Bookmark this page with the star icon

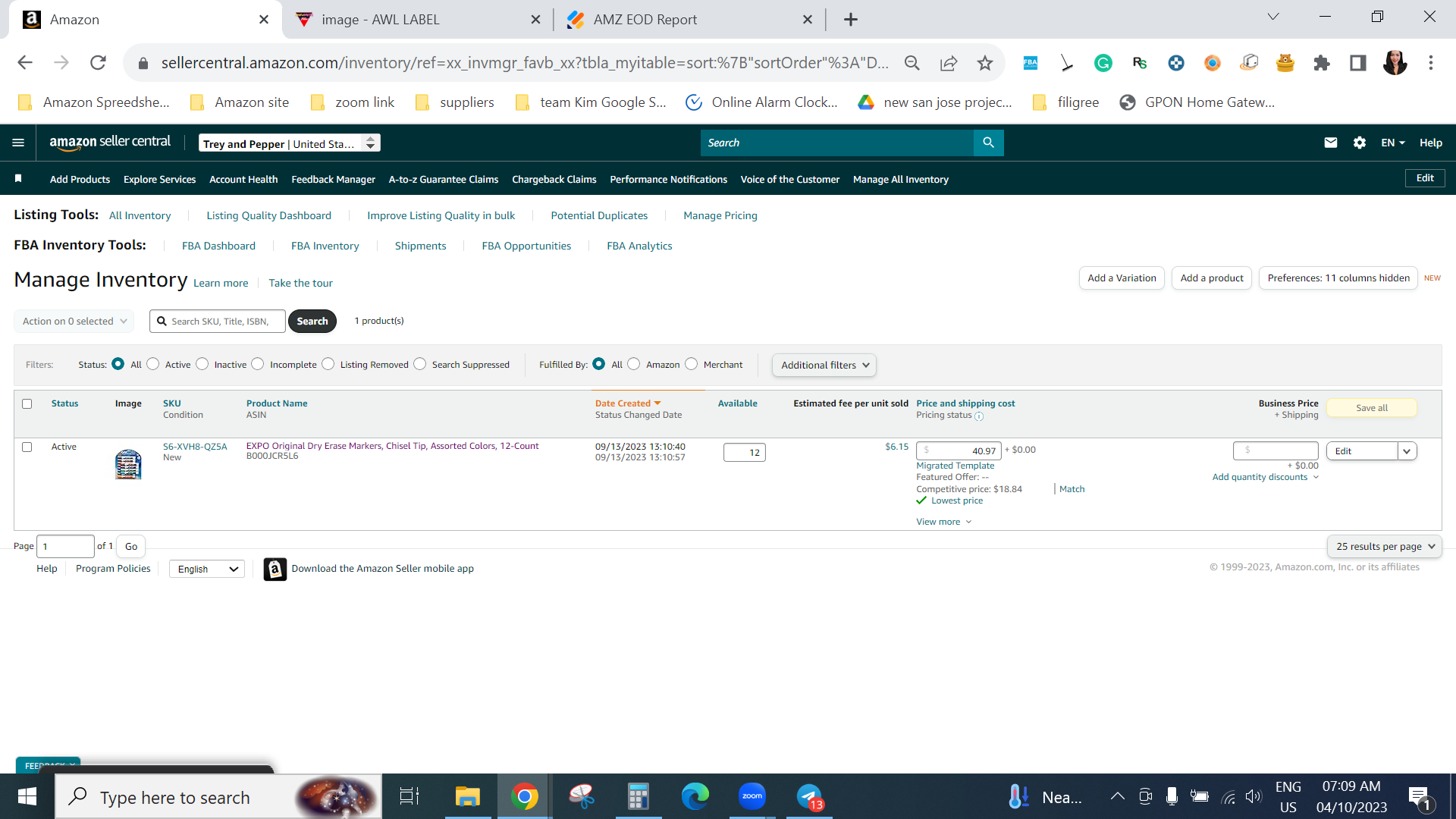(x=985, y=63)
